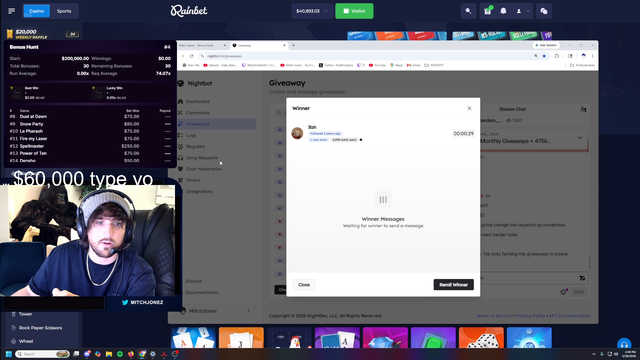Open Chrome from the taskbar
The image size is (640, 360).
click(142, 354)
